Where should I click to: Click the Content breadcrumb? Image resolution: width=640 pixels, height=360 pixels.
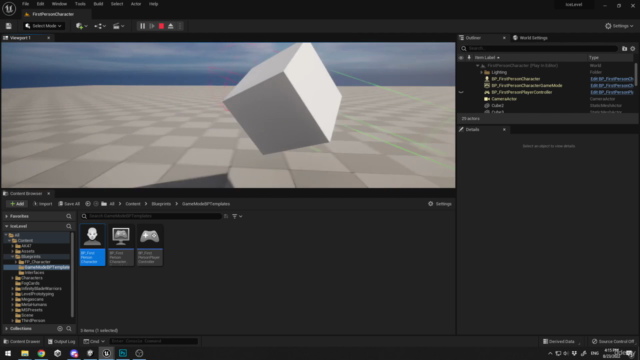click(x=133, y=204)
